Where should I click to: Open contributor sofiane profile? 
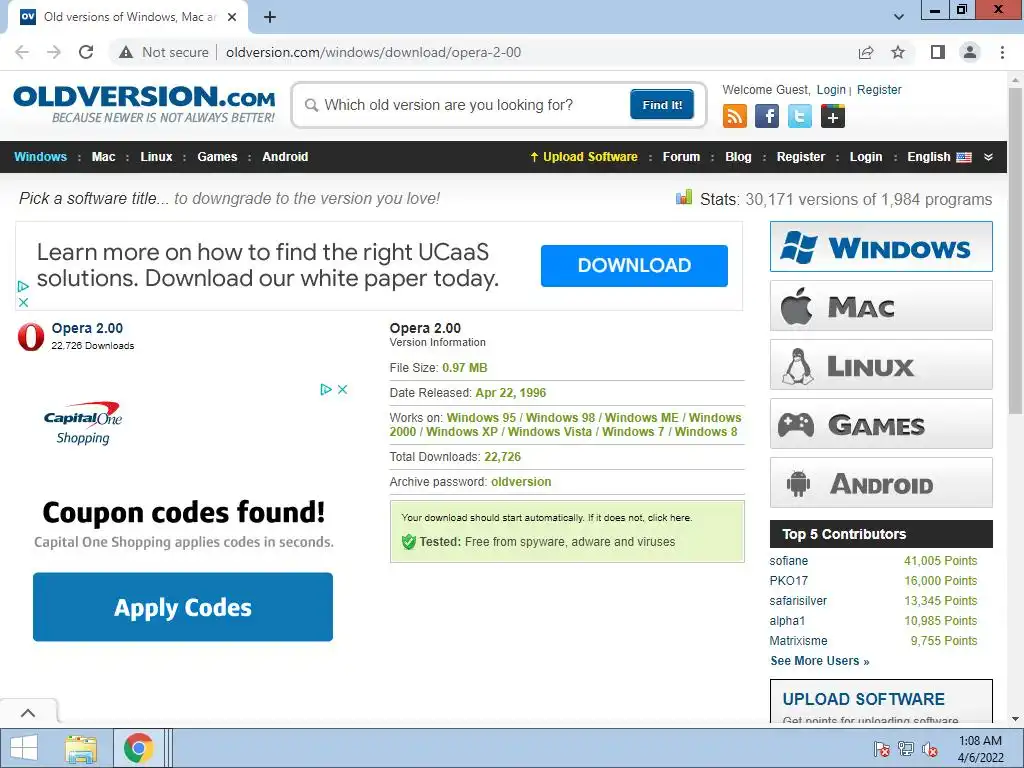coord(788,561)
